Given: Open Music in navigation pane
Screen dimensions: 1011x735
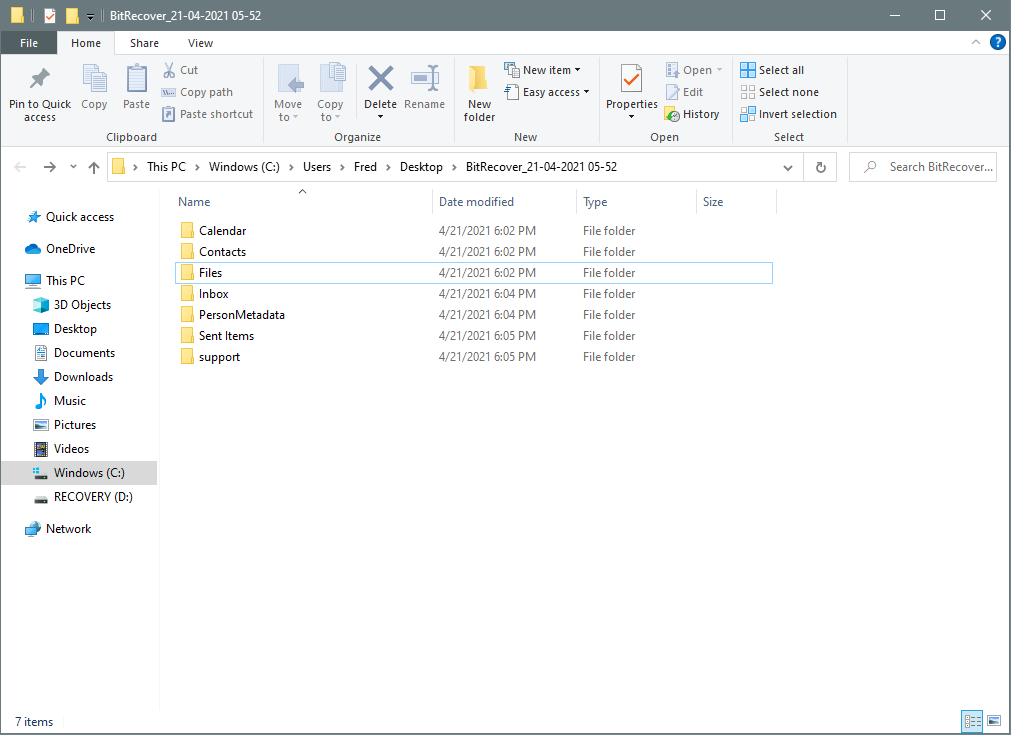Looking at the screenshot, I should click(x=59, y=401).
